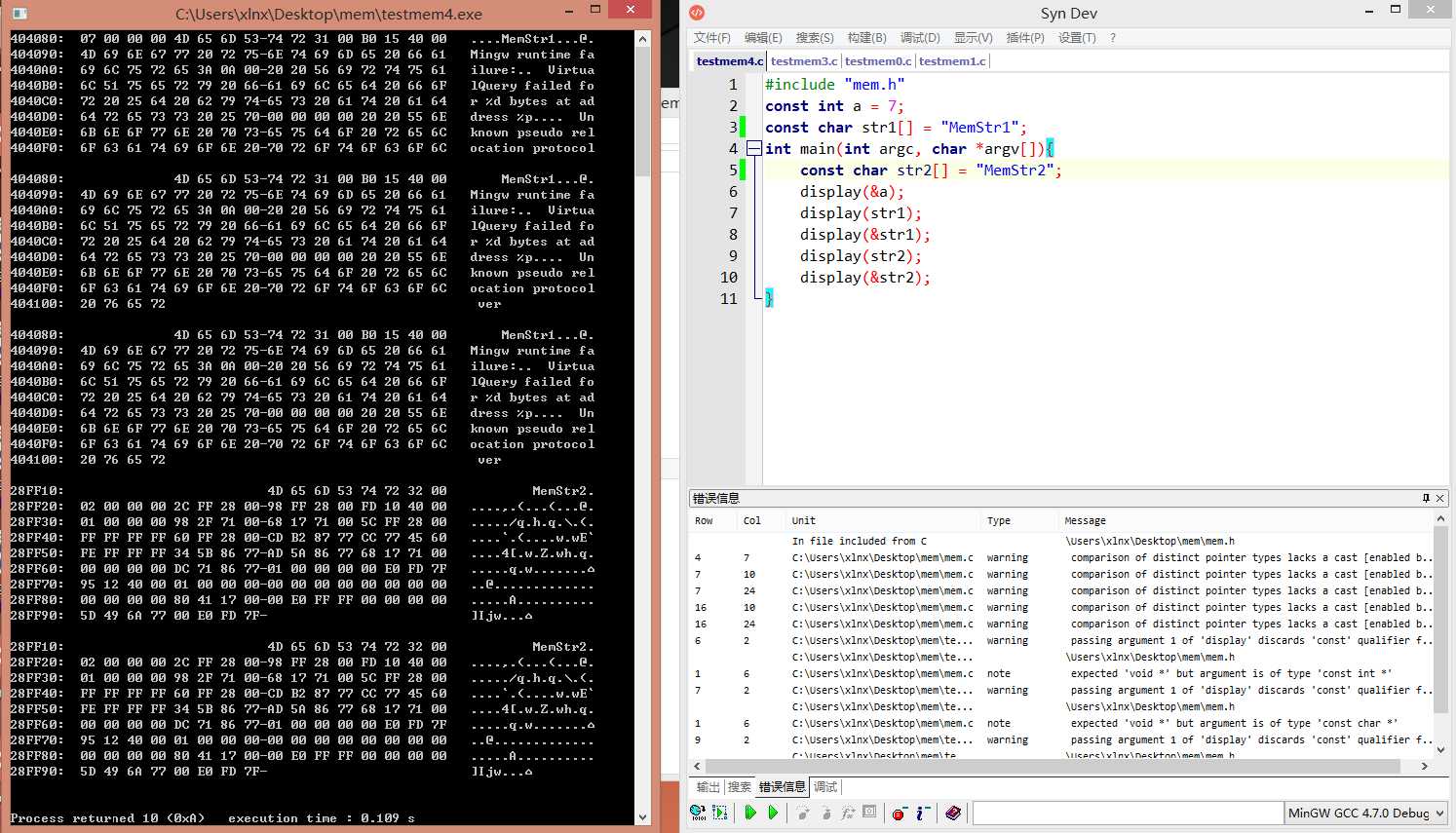Click the 'In file included from C' row
Viewport: 1456px width, 833px height.
[x=1060, y=541]
